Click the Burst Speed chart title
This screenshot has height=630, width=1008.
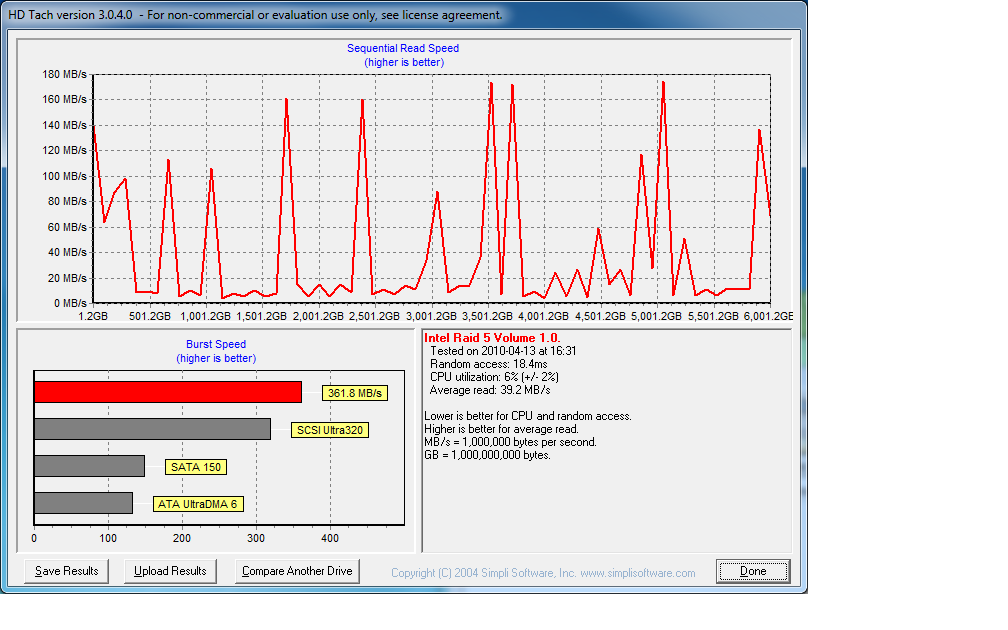click(216, 345)
